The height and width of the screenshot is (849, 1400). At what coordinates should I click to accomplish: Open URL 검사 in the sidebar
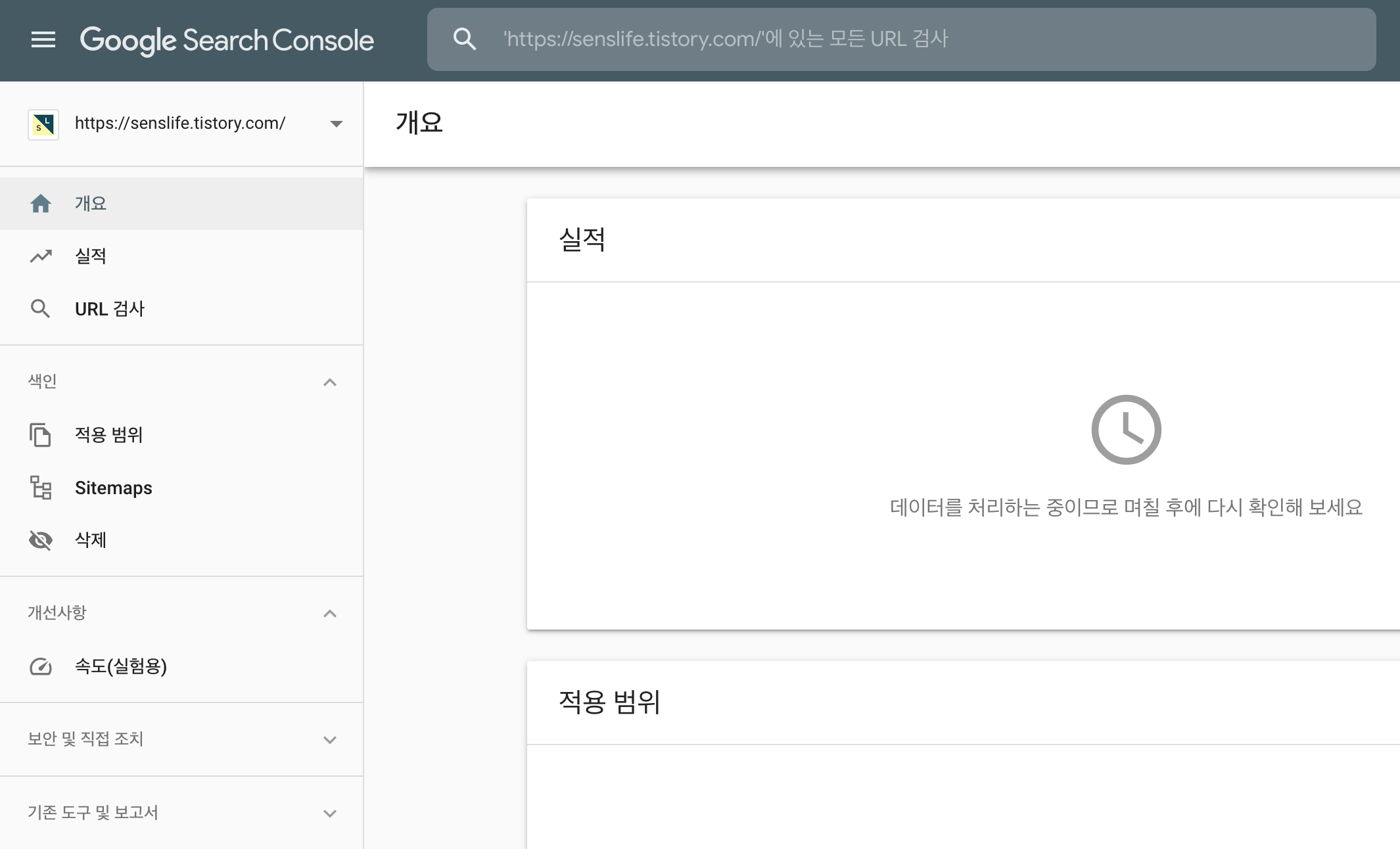pyautogui.click(x=181, y=309)
